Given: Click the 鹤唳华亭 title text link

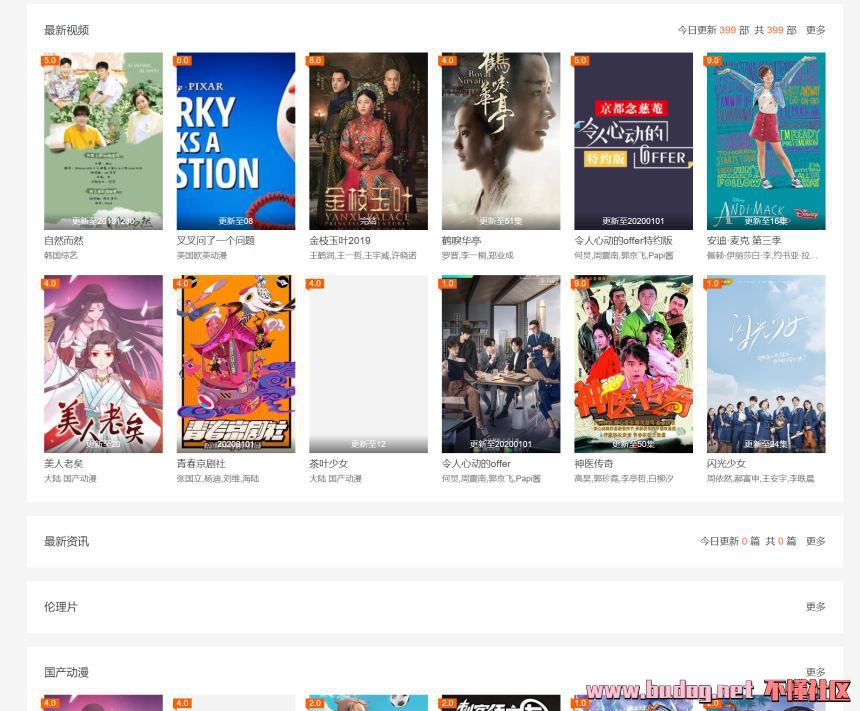Looking at the screenshot, I should (462, 241).
